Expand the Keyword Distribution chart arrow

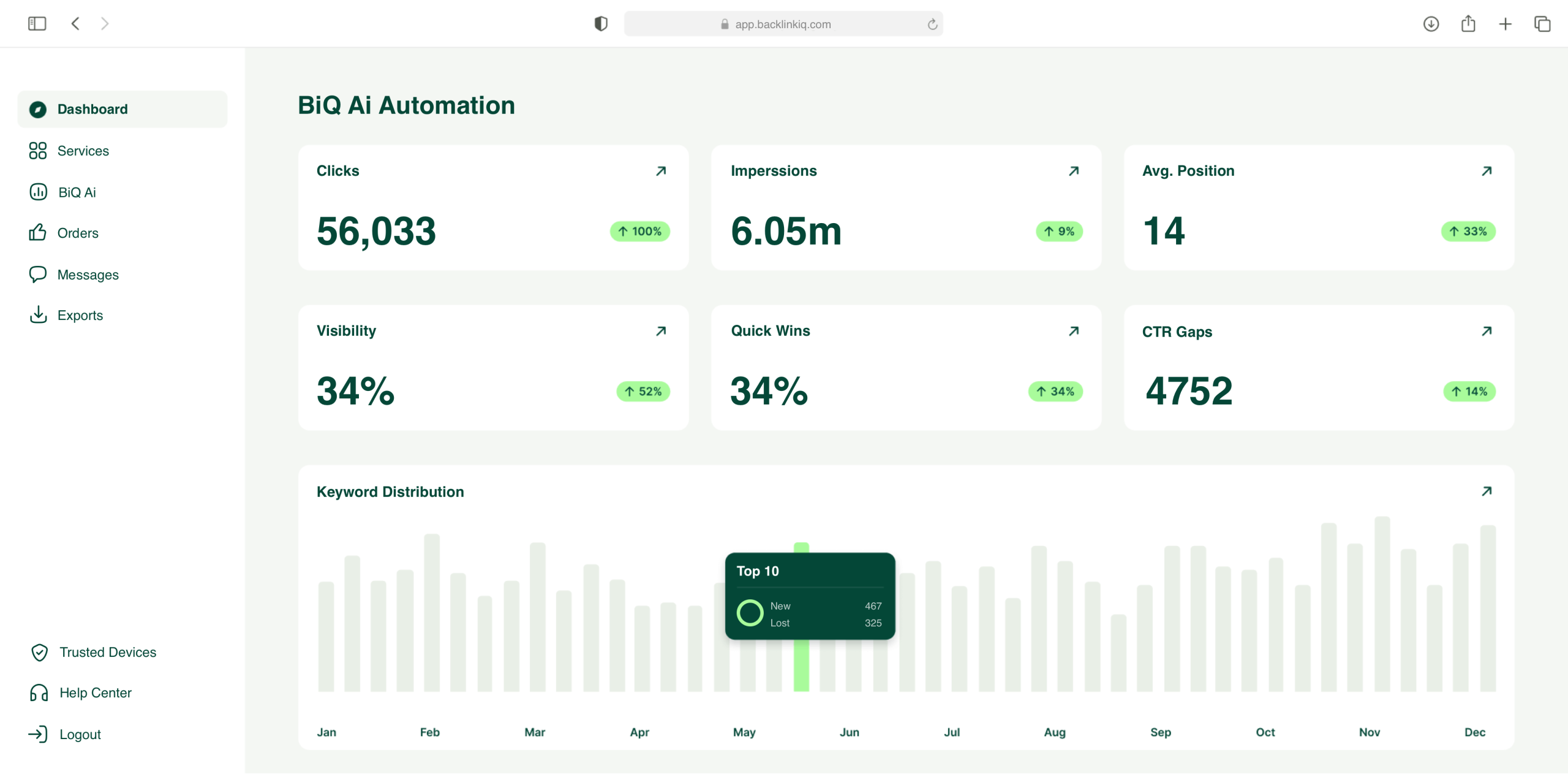click(x=1487, y=491)
